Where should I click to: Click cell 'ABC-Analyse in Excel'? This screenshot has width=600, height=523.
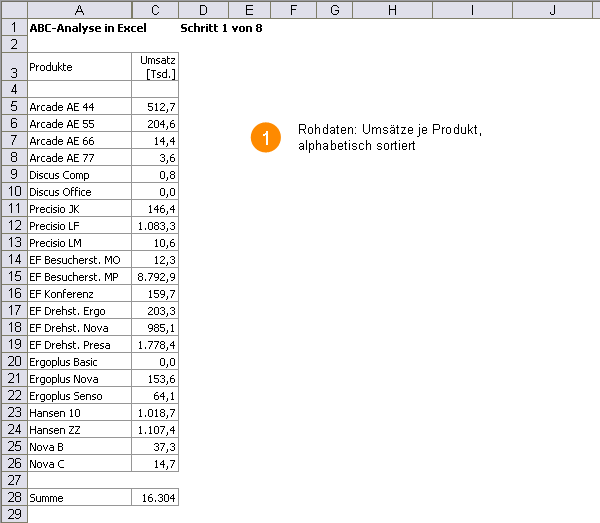[88, 28]
